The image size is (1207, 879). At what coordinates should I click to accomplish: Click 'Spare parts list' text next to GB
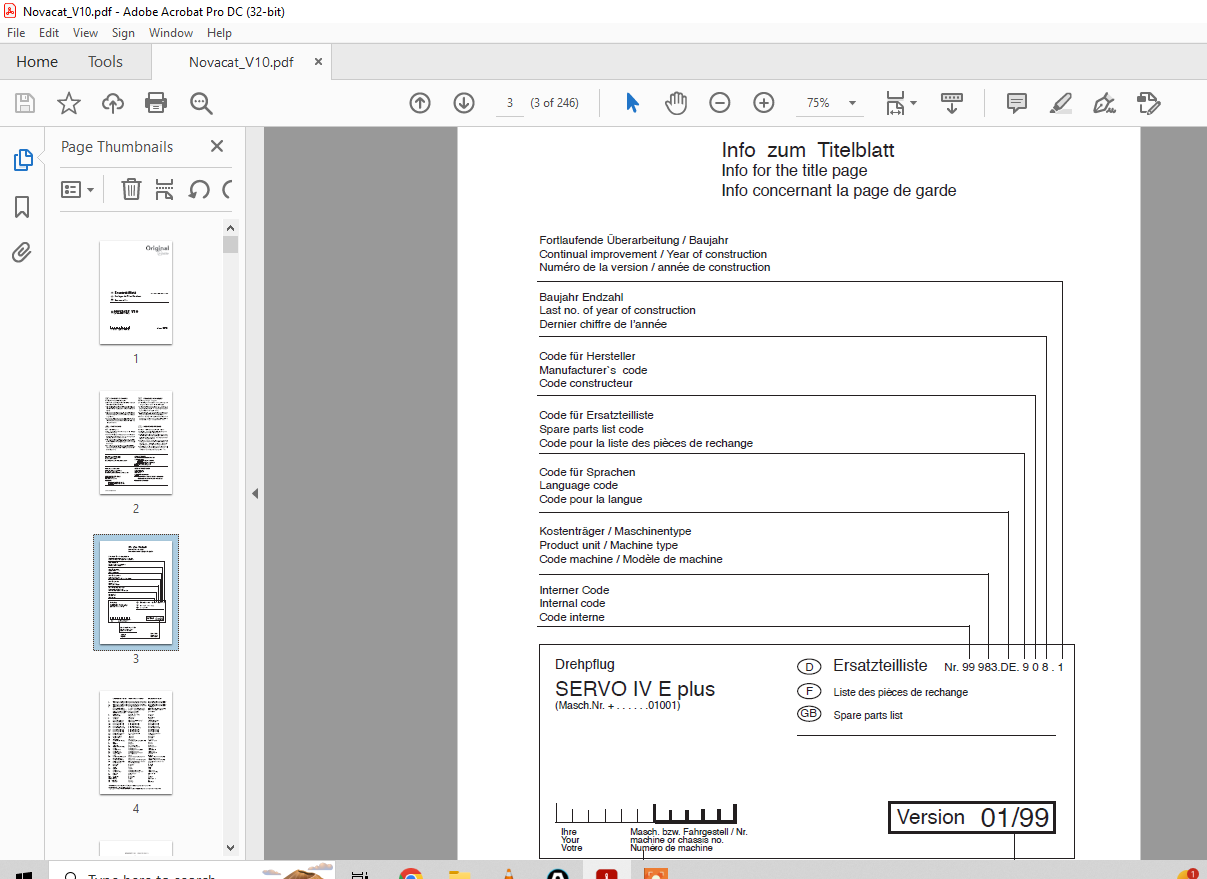(x=868, y=716)
